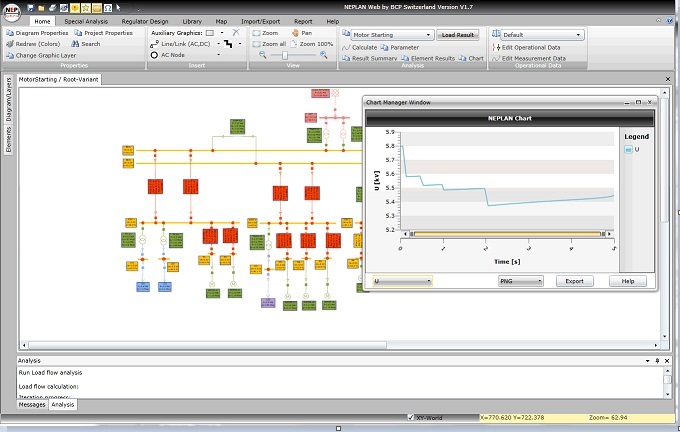Click the zoom-in magnifier icon

(324, 55)
